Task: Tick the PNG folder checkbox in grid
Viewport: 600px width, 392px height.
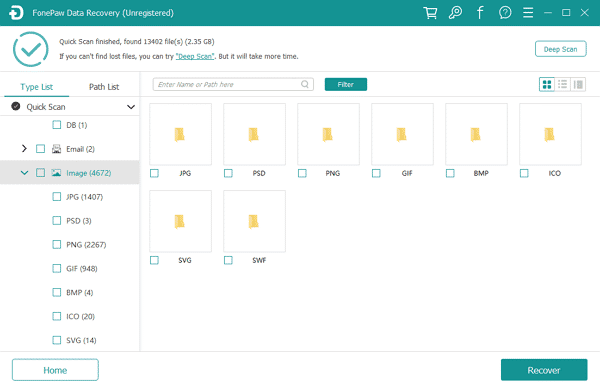Action: tap(302, 173)
